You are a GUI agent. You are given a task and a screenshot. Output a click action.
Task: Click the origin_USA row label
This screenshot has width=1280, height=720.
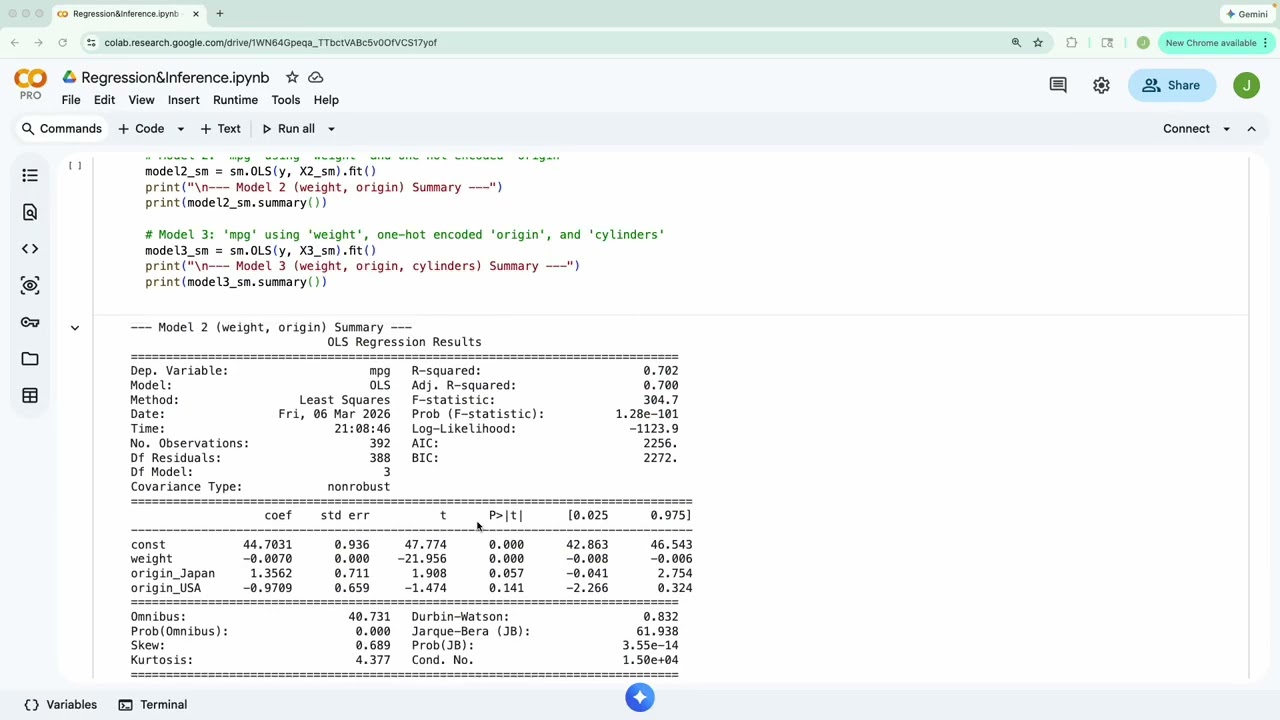coord(165,588)
